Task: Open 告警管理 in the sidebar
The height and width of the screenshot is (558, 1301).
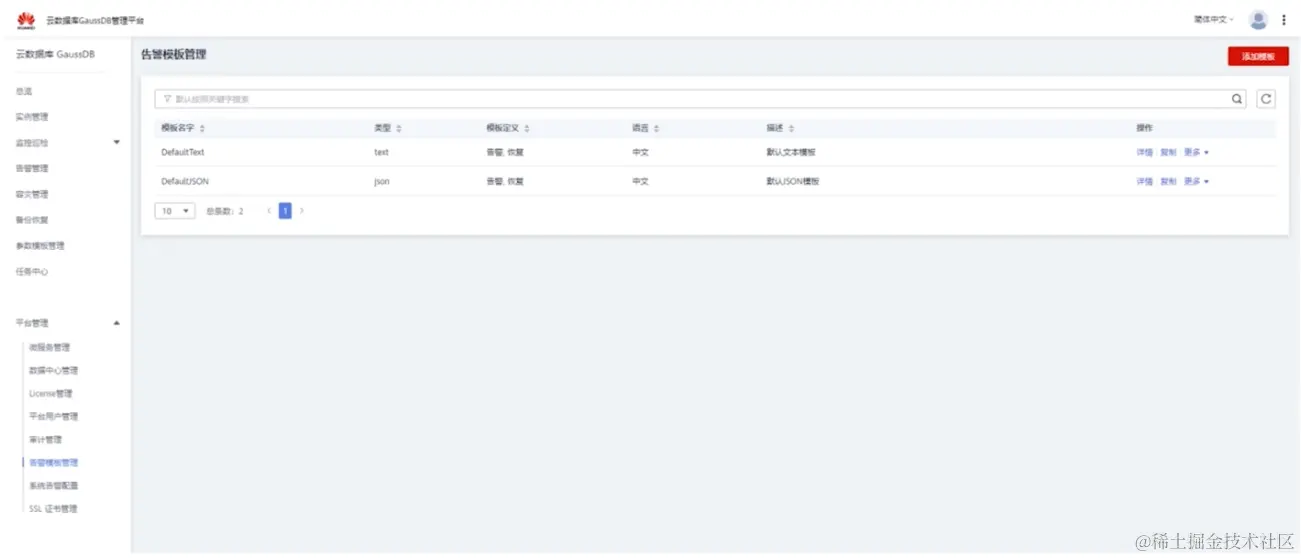Action: coord(32,168)
